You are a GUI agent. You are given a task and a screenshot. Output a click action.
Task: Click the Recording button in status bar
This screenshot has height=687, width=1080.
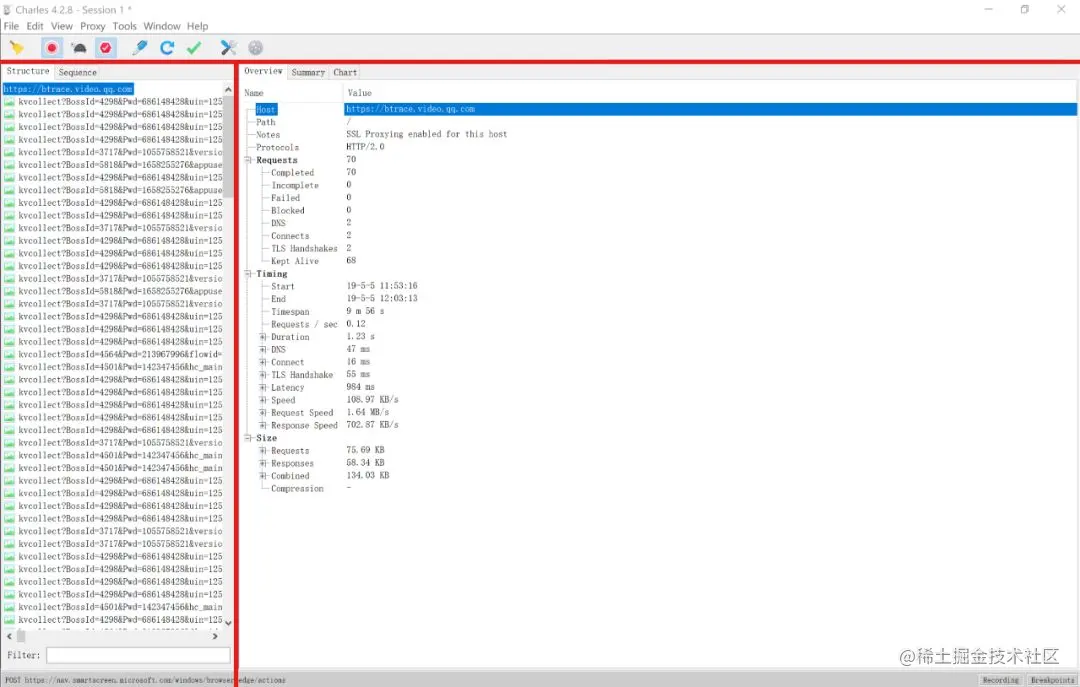coord(1000,679)
